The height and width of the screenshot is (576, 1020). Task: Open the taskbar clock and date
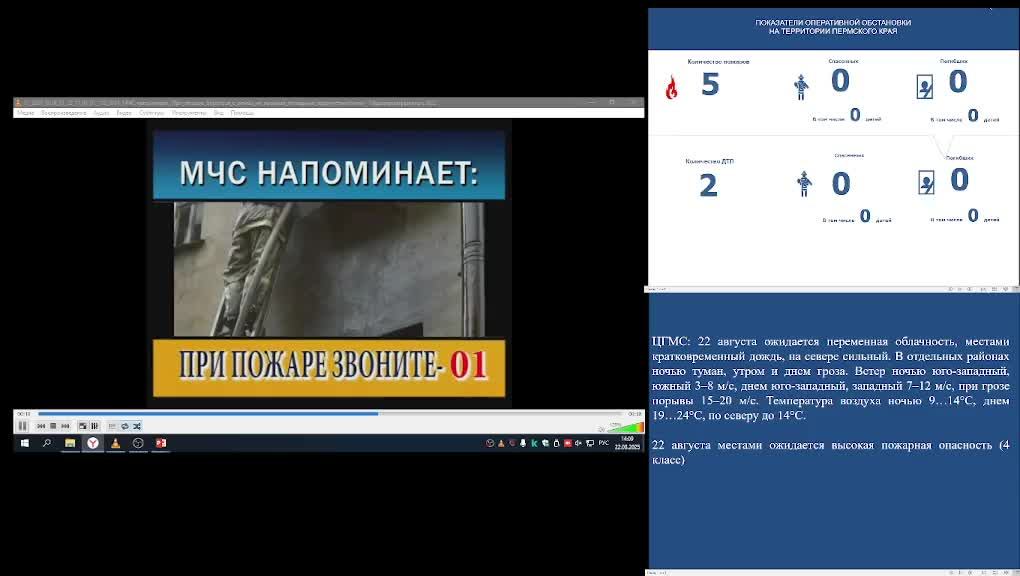(x=627, y=443)
